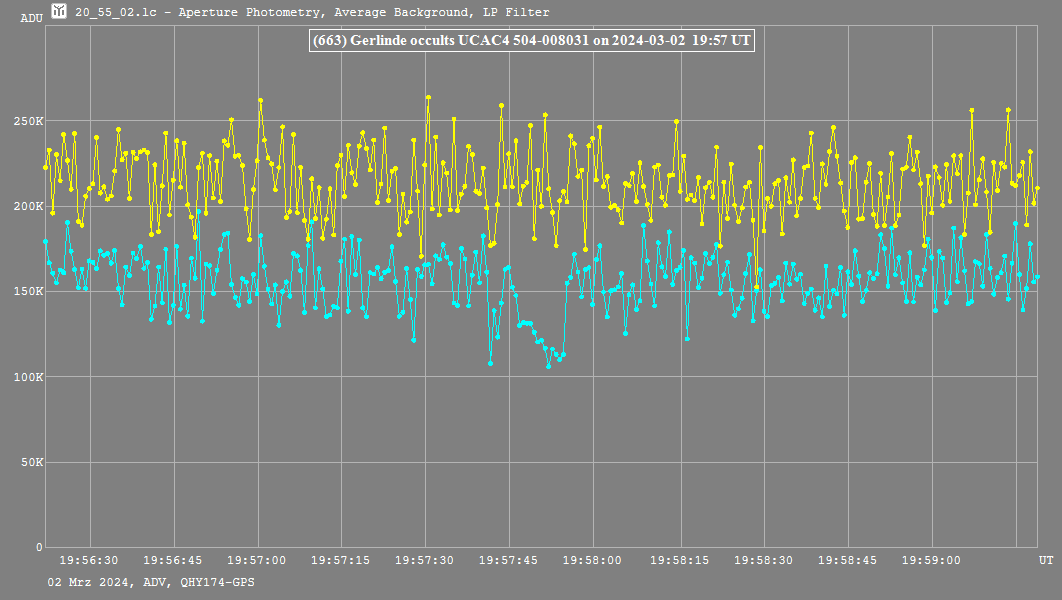Image resolution: width=1062 pixels, height=600 pixels.
Task: Click the chart title box about Gerlinde occultation
Action: 531,41
